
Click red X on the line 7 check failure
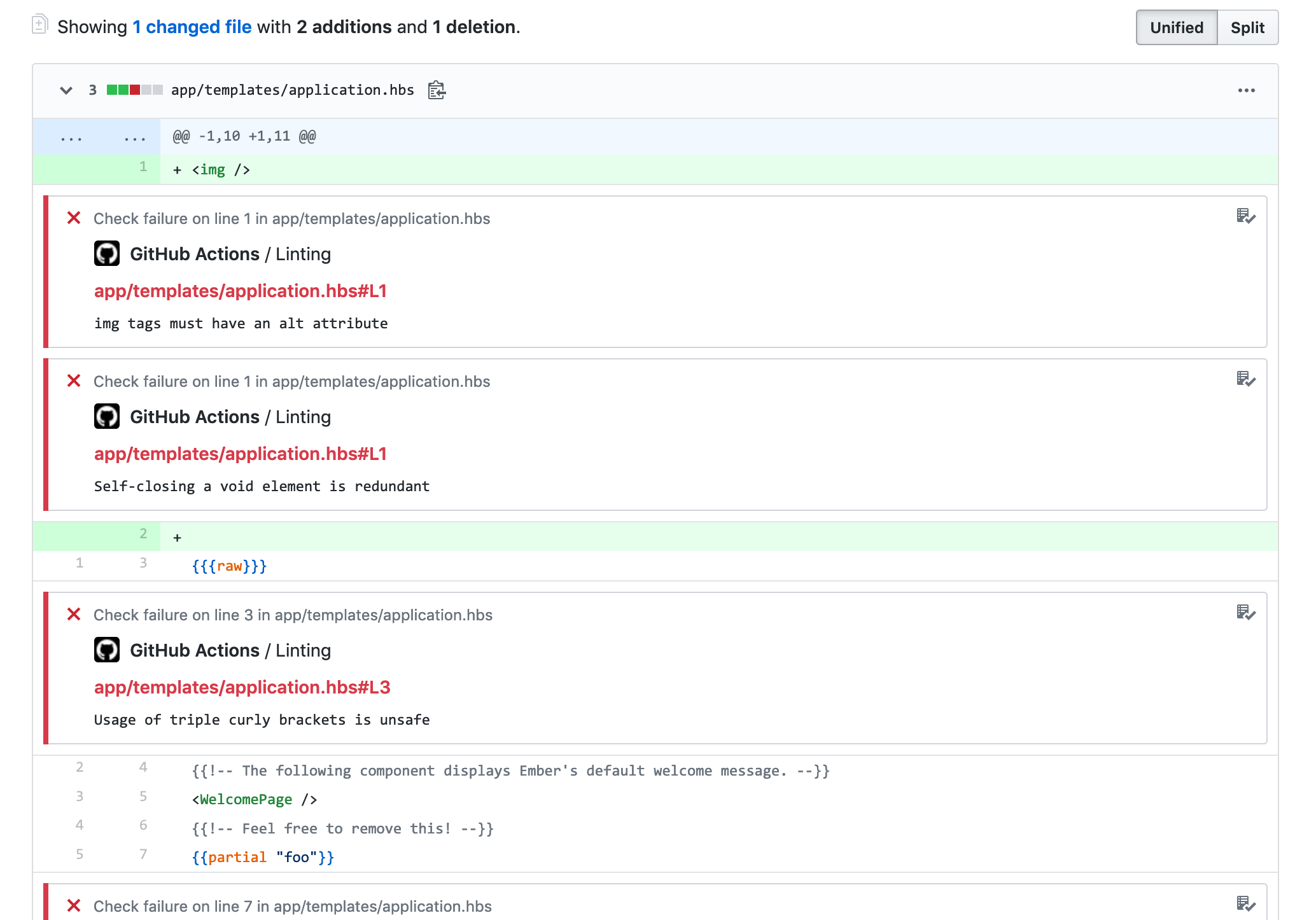[x=74, y=905]
